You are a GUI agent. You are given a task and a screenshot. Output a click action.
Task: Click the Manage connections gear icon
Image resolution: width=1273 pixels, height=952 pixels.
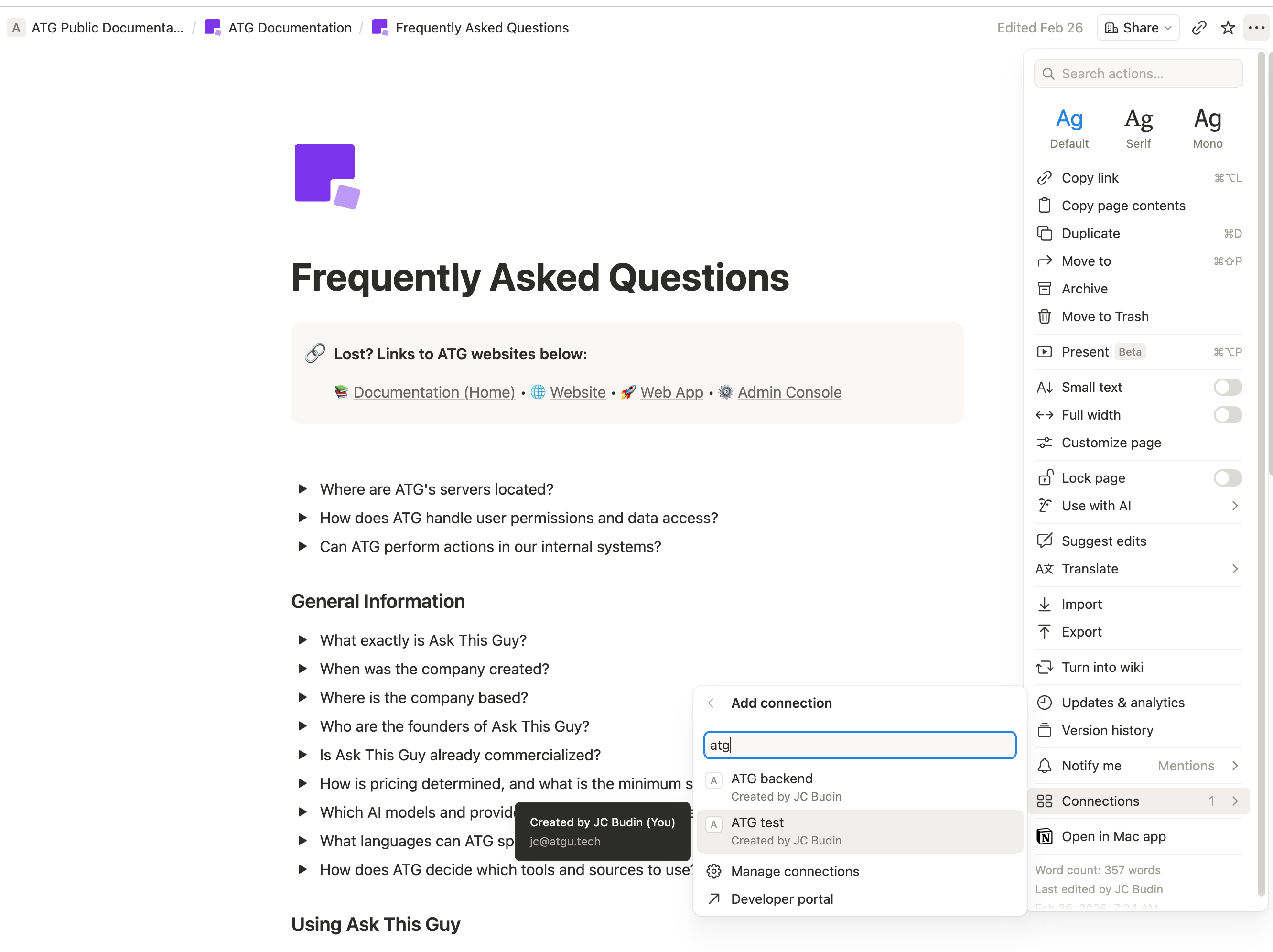click(713, 871)
